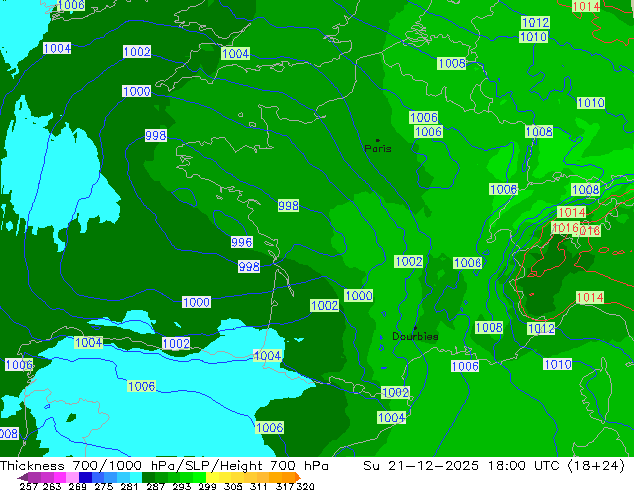Click the 1000 label next to 1002 near center

[x=359, y=295]
